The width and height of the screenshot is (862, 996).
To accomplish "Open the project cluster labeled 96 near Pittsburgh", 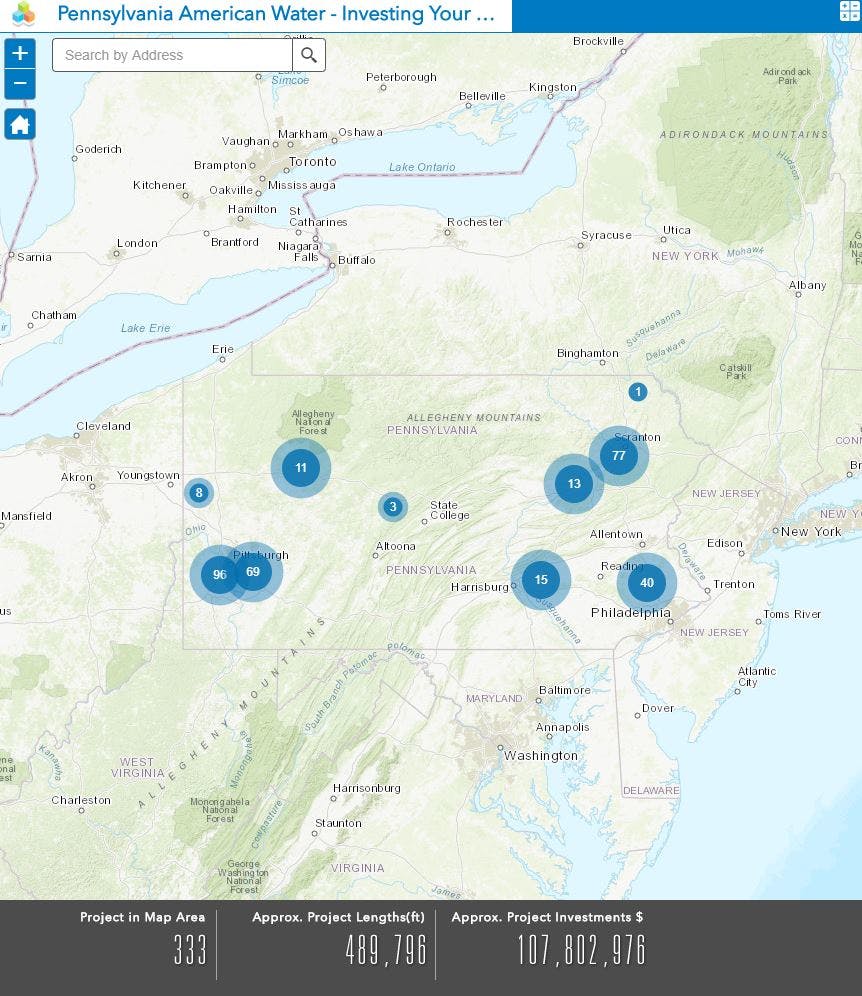I will tap(219, 574).
